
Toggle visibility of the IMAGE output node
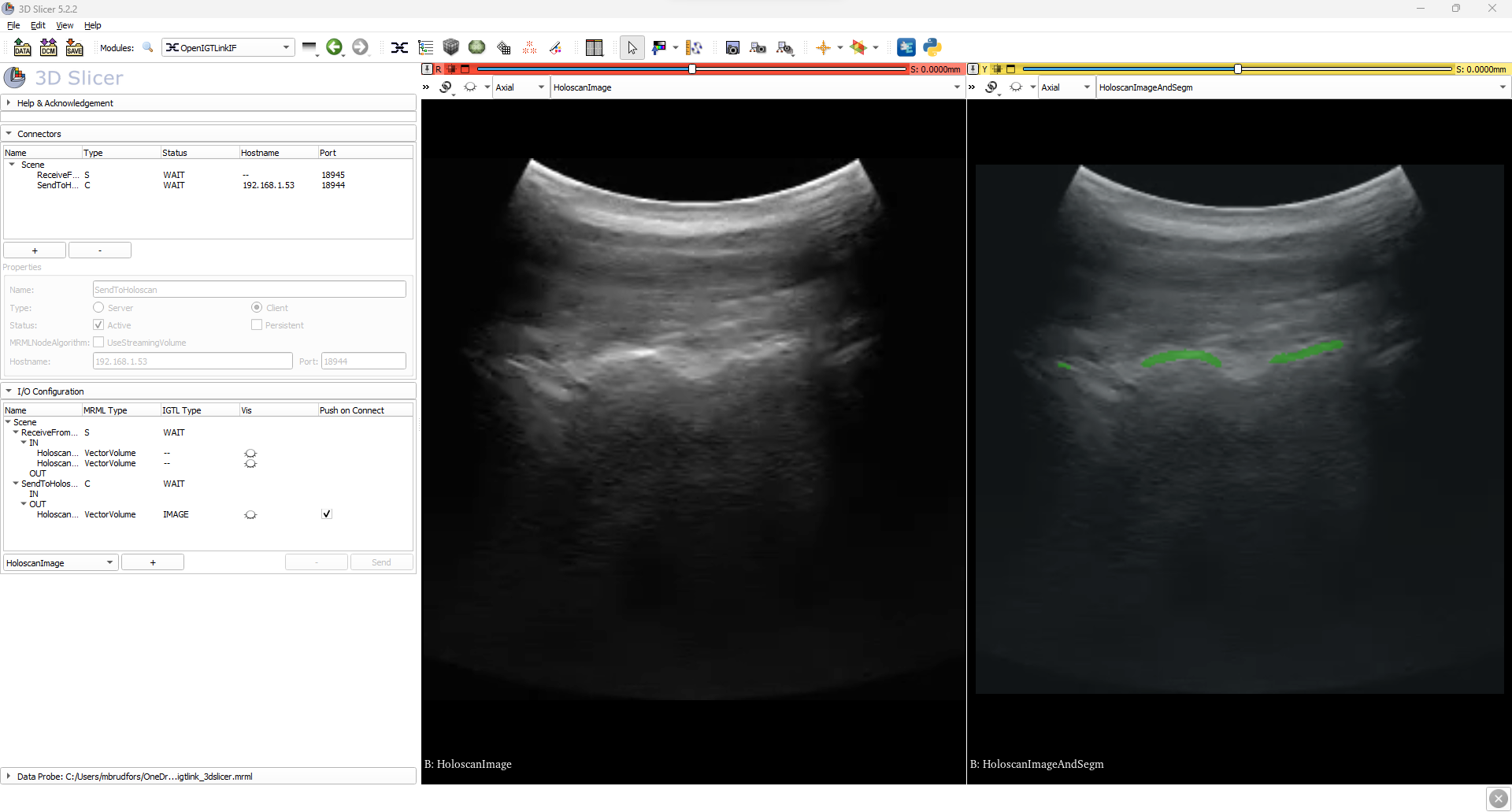point(250,514)
